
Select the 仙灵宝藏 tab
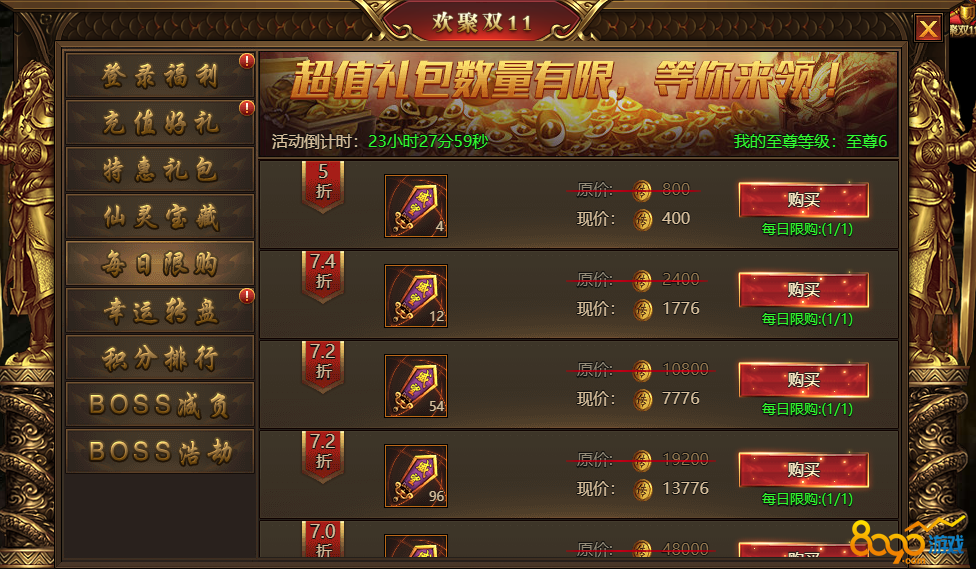[160, 217]
